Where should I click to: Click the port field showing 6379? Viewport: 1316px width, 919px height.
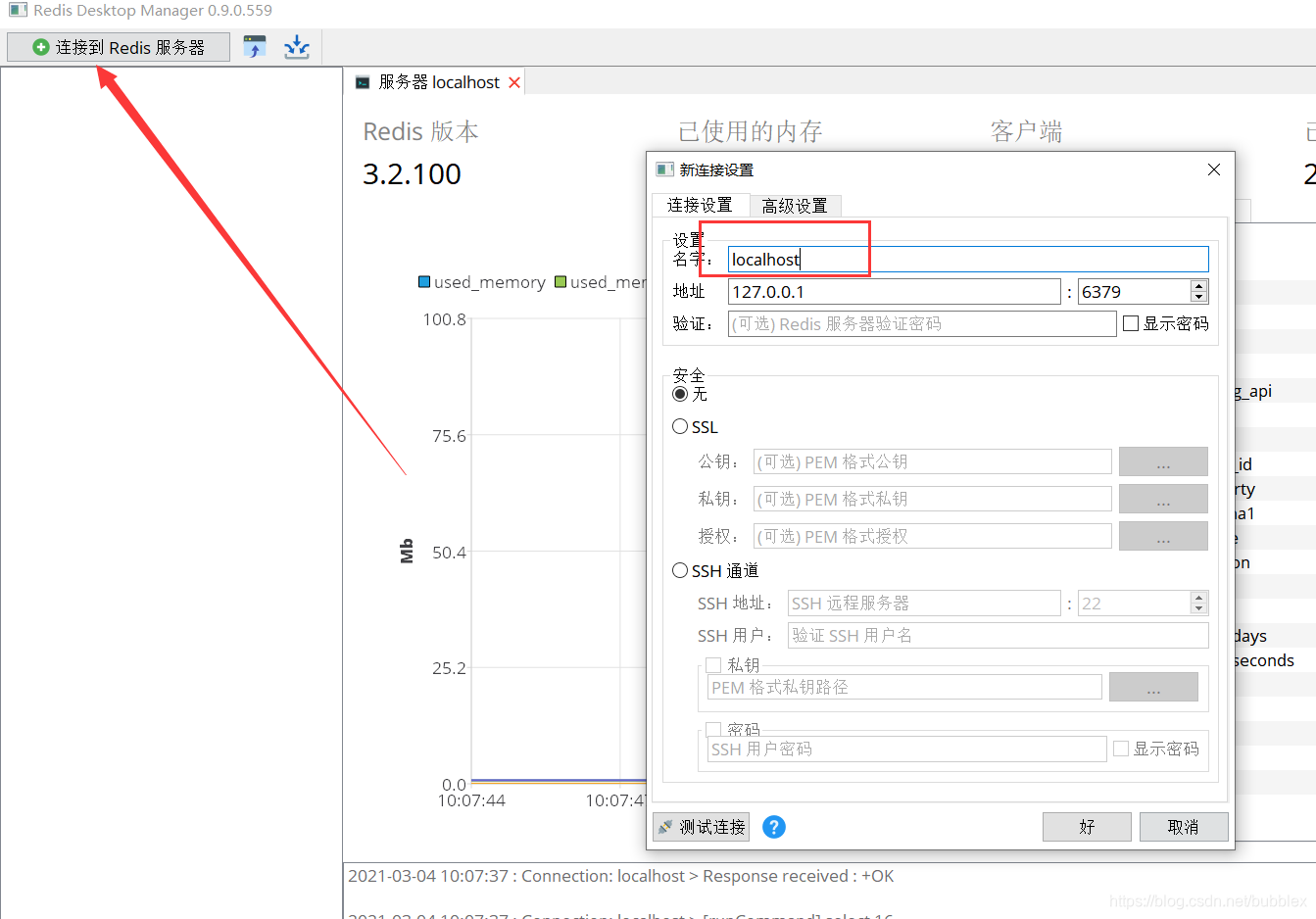click(1135, 292)
